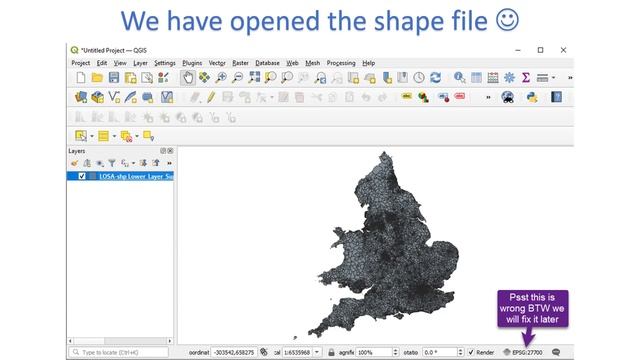Click the rotation 0.0 spin arrows
The width and height of the screenshot is (640, 360).
[x=460, y=352]
